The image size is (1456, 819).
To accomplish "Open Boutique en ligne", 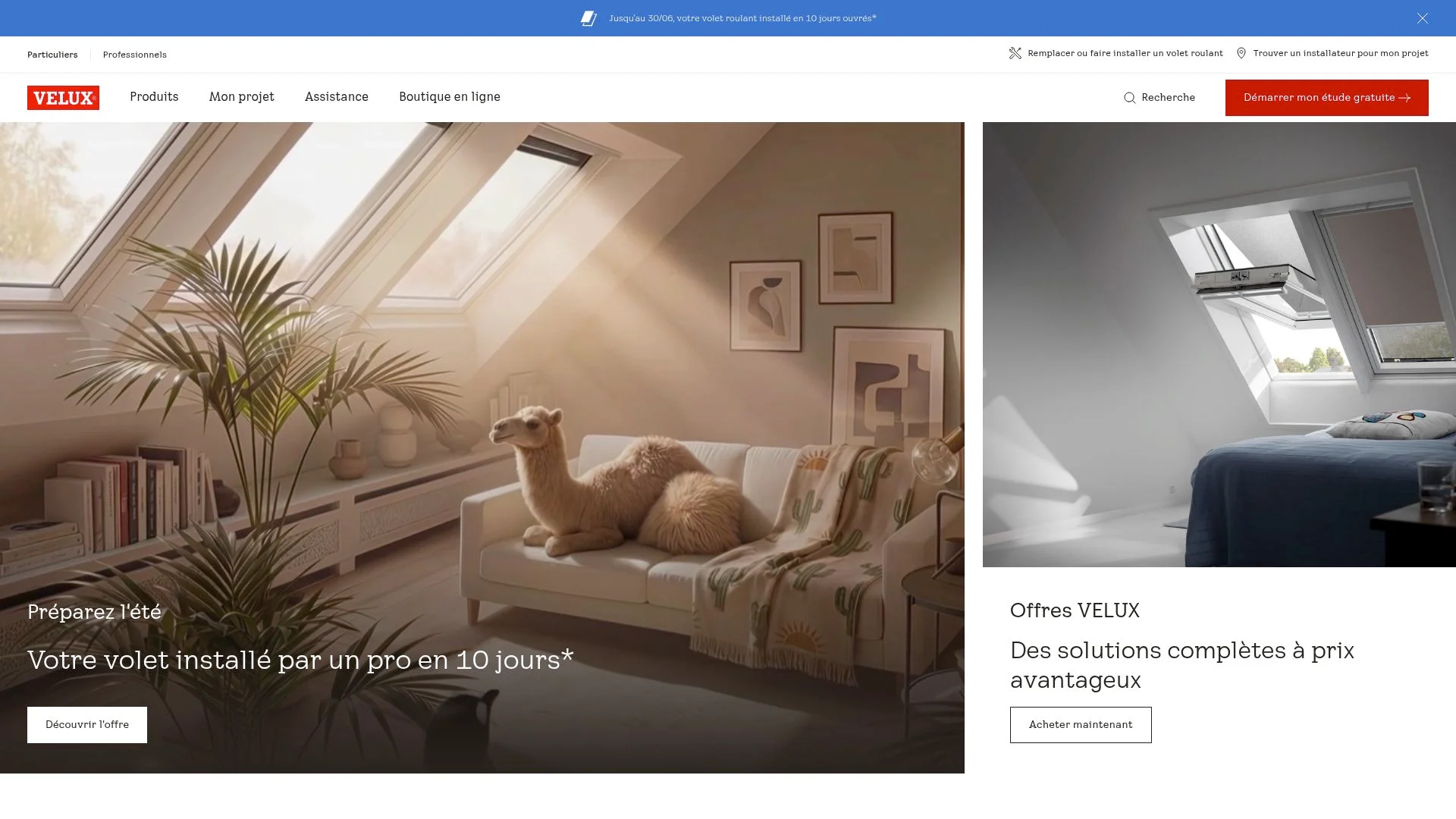I will [450, 97].
